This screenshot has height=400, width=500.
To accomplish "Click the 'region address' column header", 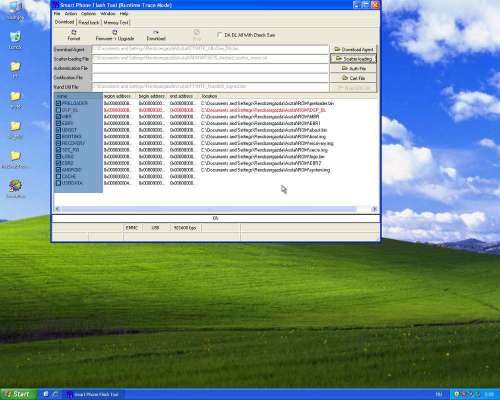I will 119,96.
